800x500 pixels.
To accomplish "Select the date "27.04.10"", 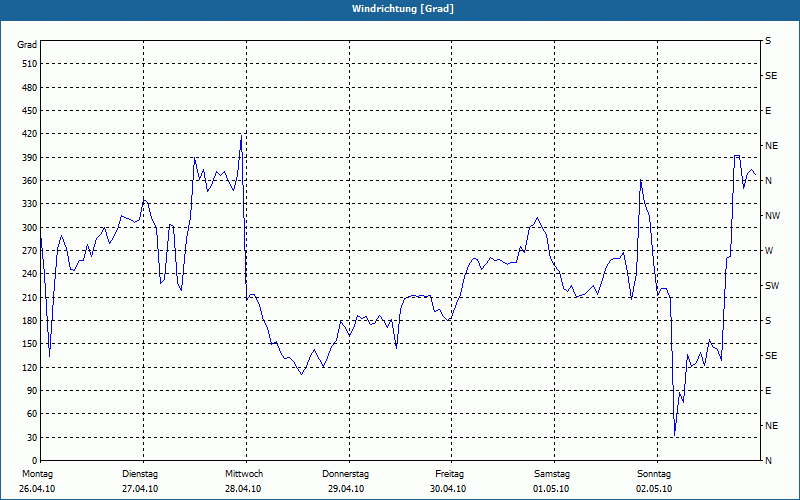I will pos(140,489).
